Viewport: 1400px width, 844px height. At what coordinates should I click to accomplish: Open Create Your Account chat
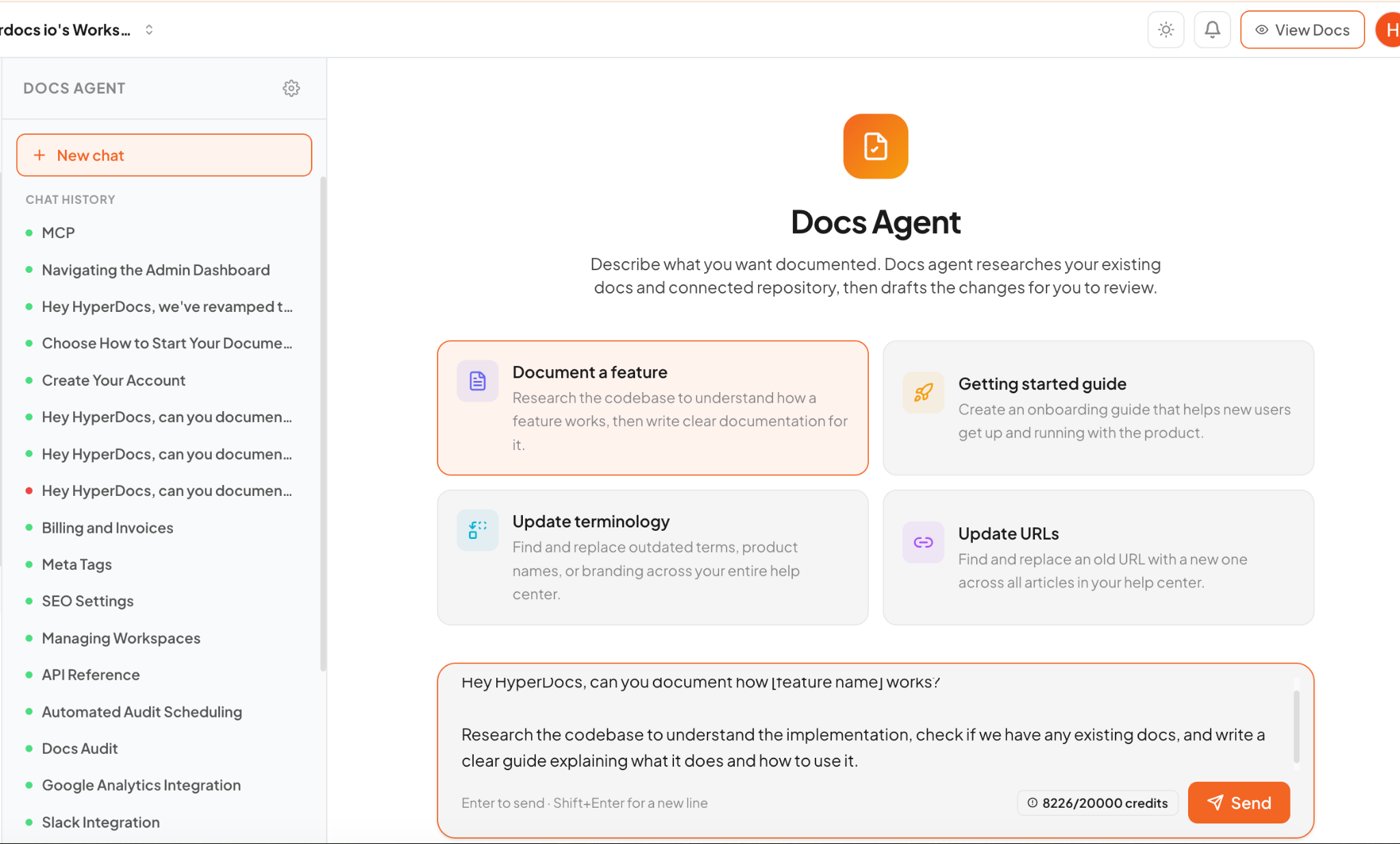click(x=113, y=380)
